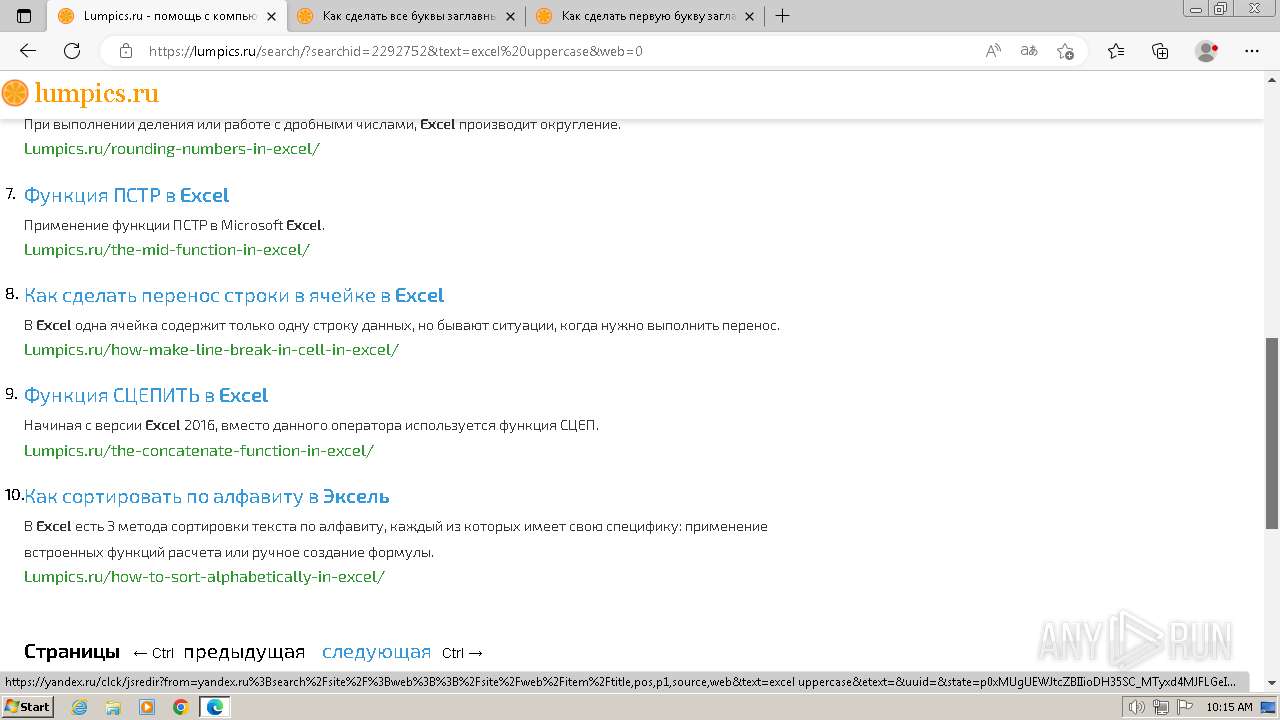Viewport: 1280px width, 720px height.
Task: Click snippet text about ПСТР in Microsoft Excel
Action: tap(174, 225)
